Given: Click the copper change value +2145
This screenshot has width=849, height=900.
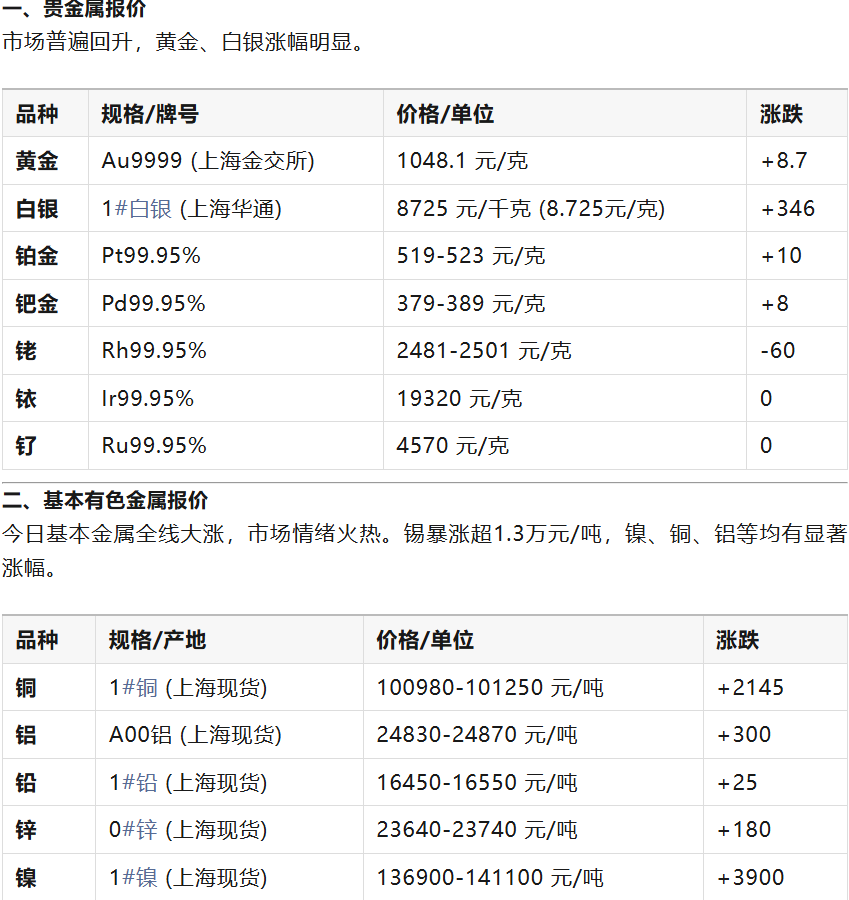Looking at the screenshot, I should click(x=750, y=688).
